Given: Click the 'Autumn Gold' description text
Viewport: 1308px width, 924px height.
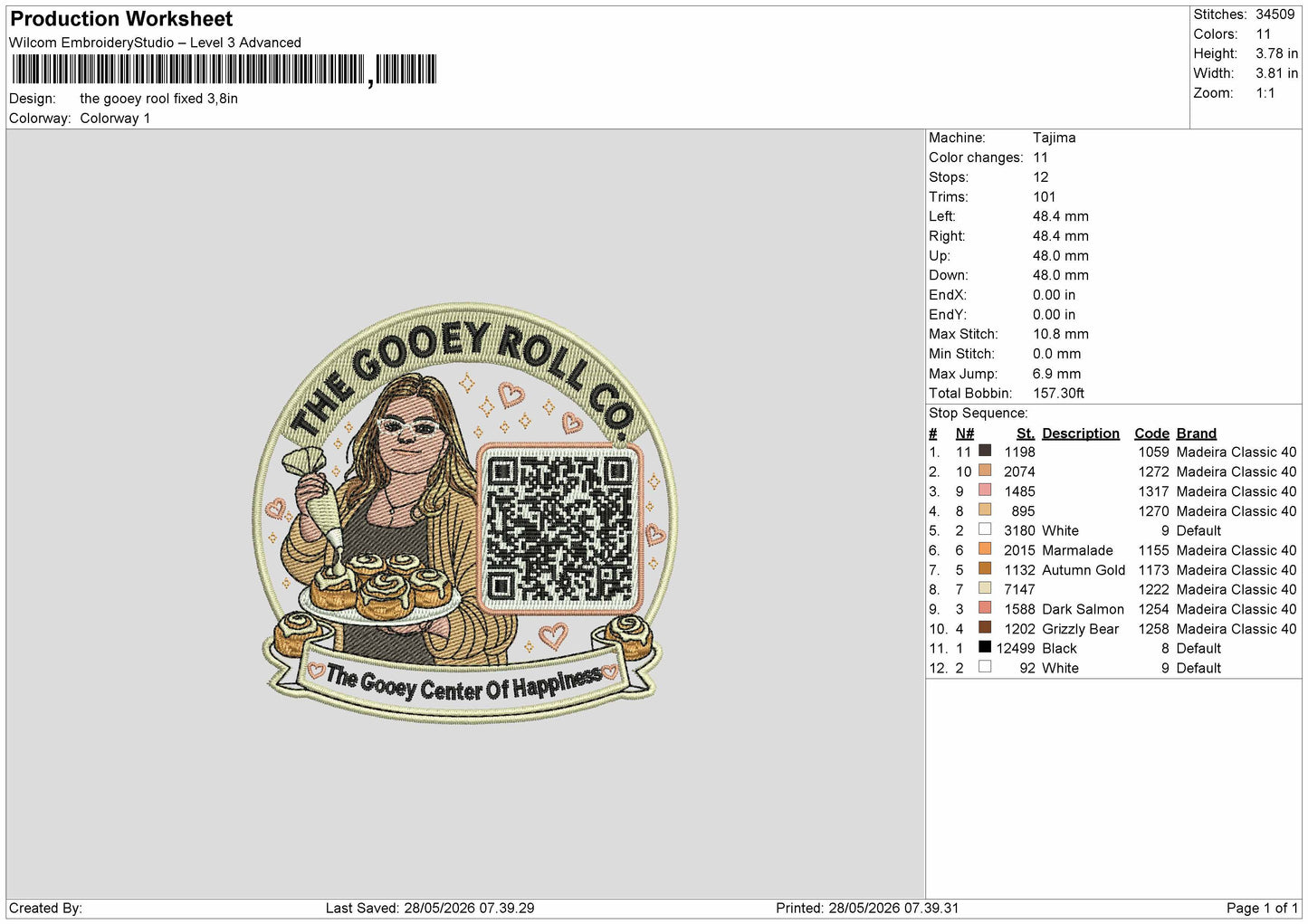Looking at the screenshot, I should pyautogui.click(x=1084, y=570).
